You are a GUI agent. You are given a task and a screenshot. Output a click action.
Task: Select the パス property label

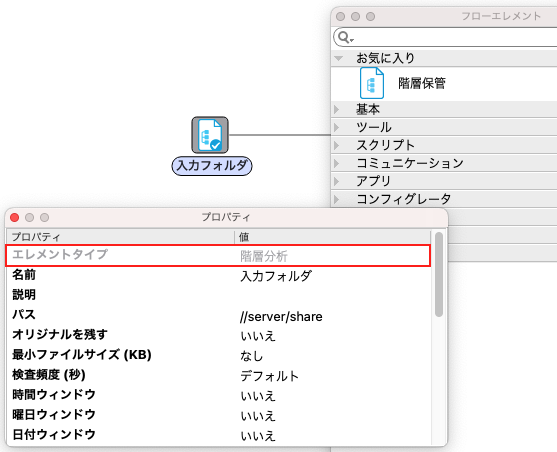coord(24,314)
